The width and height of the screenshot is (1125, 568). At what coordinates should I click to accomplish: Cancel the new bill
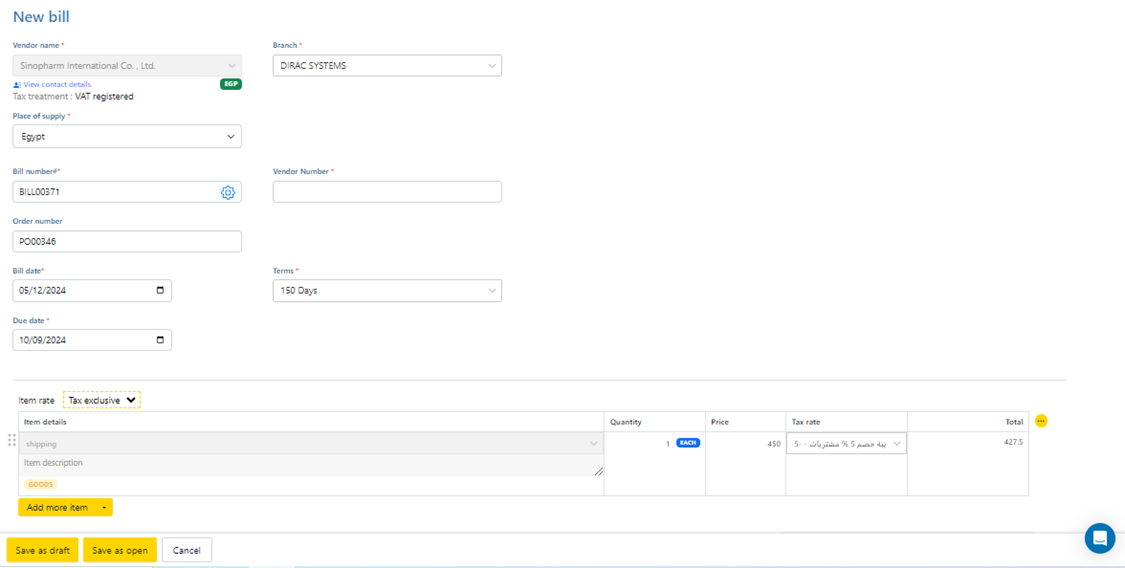click(187, 551)
